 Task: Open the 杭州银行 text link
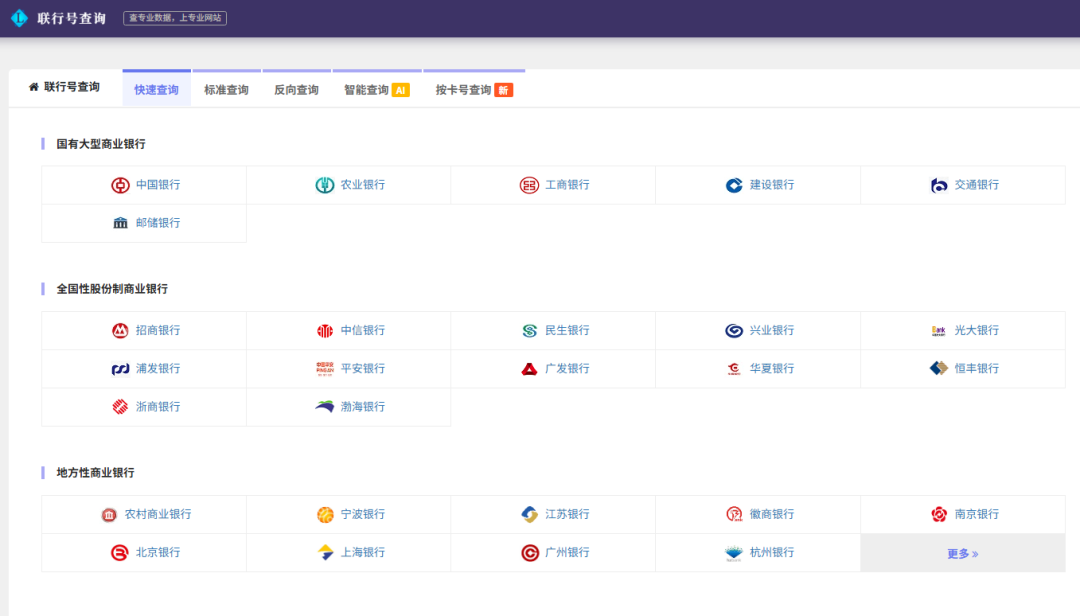point(771,552)
